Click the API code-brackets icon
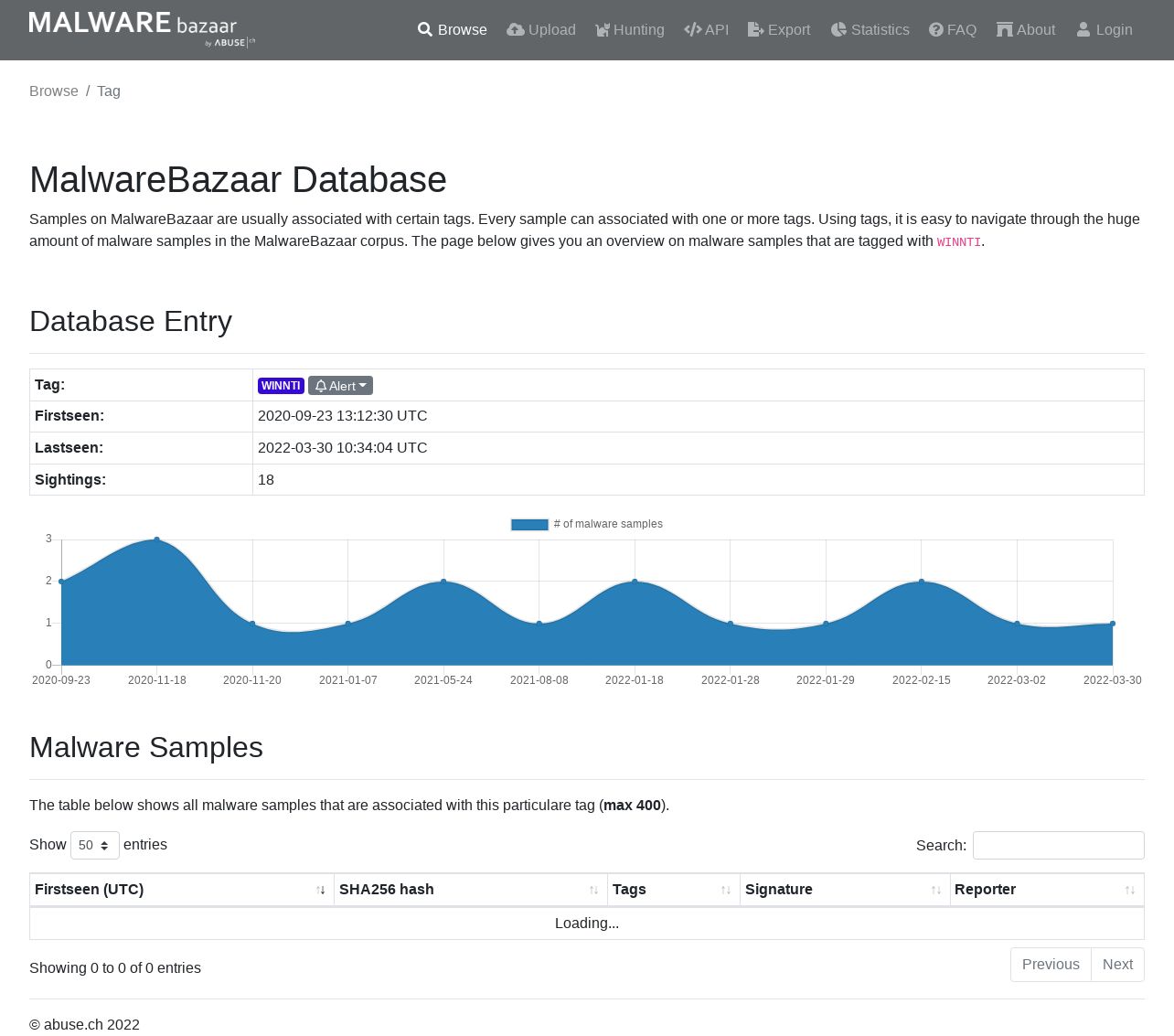This screenshot has width=1174, height=1036. point(693,30)
